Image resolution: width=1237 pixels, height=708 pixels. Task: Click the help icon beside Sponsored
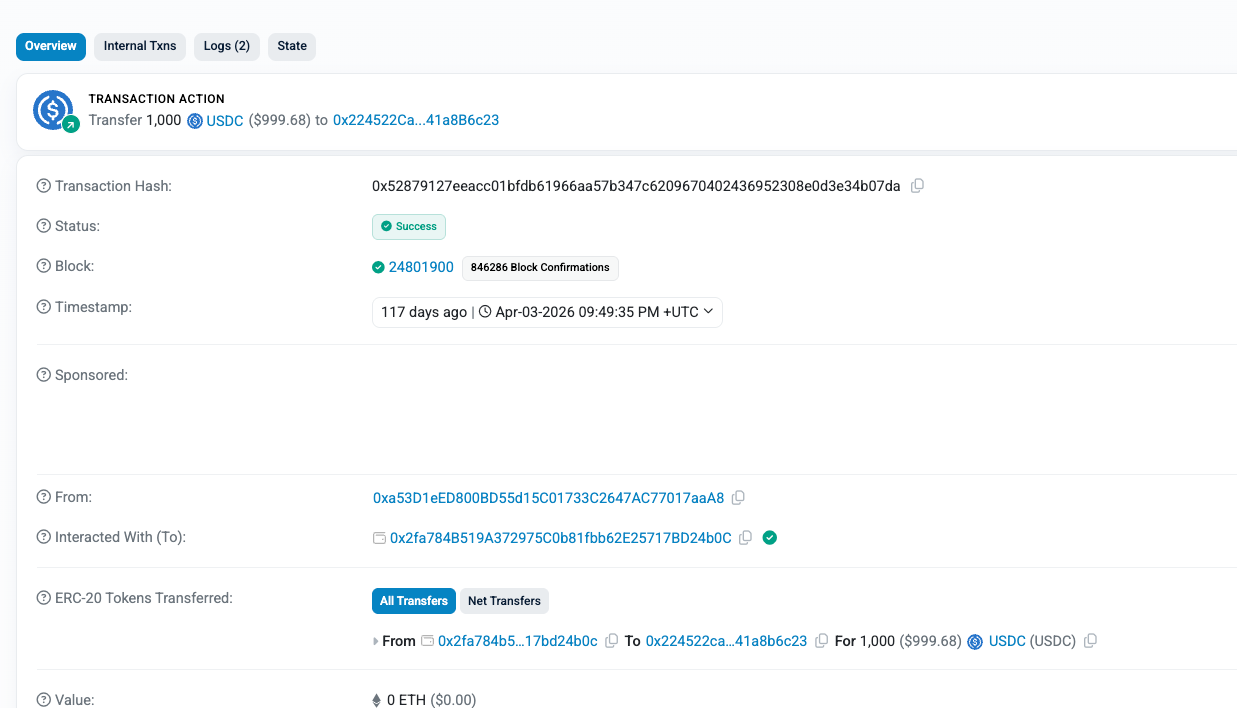coord(44,375)
